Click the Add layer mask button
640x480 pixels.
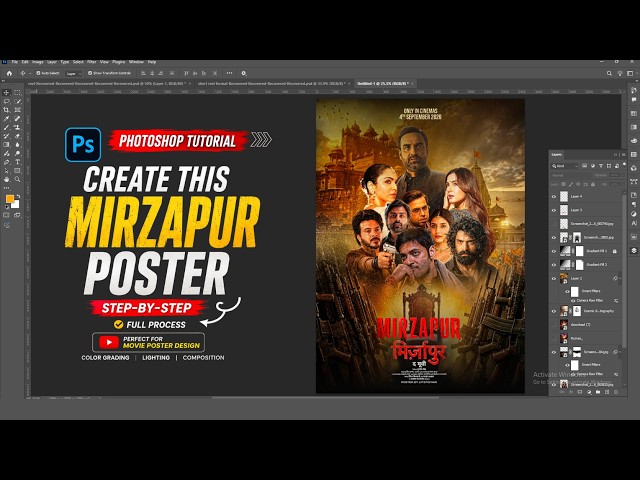tap(580, 392)
